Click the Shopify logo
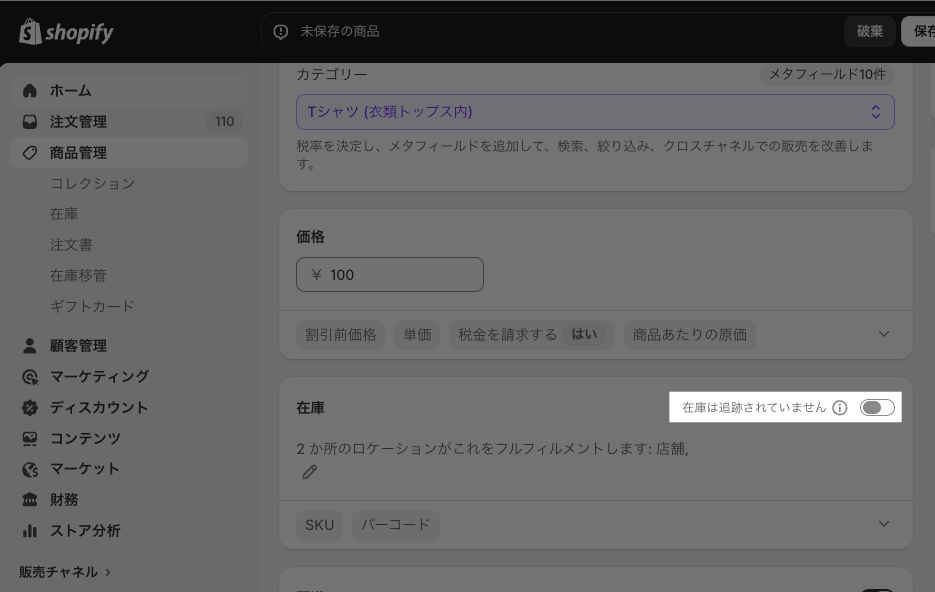The image size is (935, 592). click(66, 32)
